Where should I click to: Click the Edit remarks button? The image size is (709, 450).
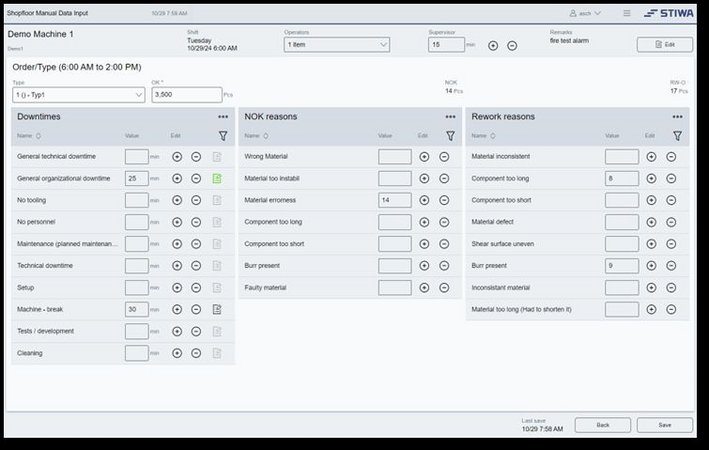[664, 45]
